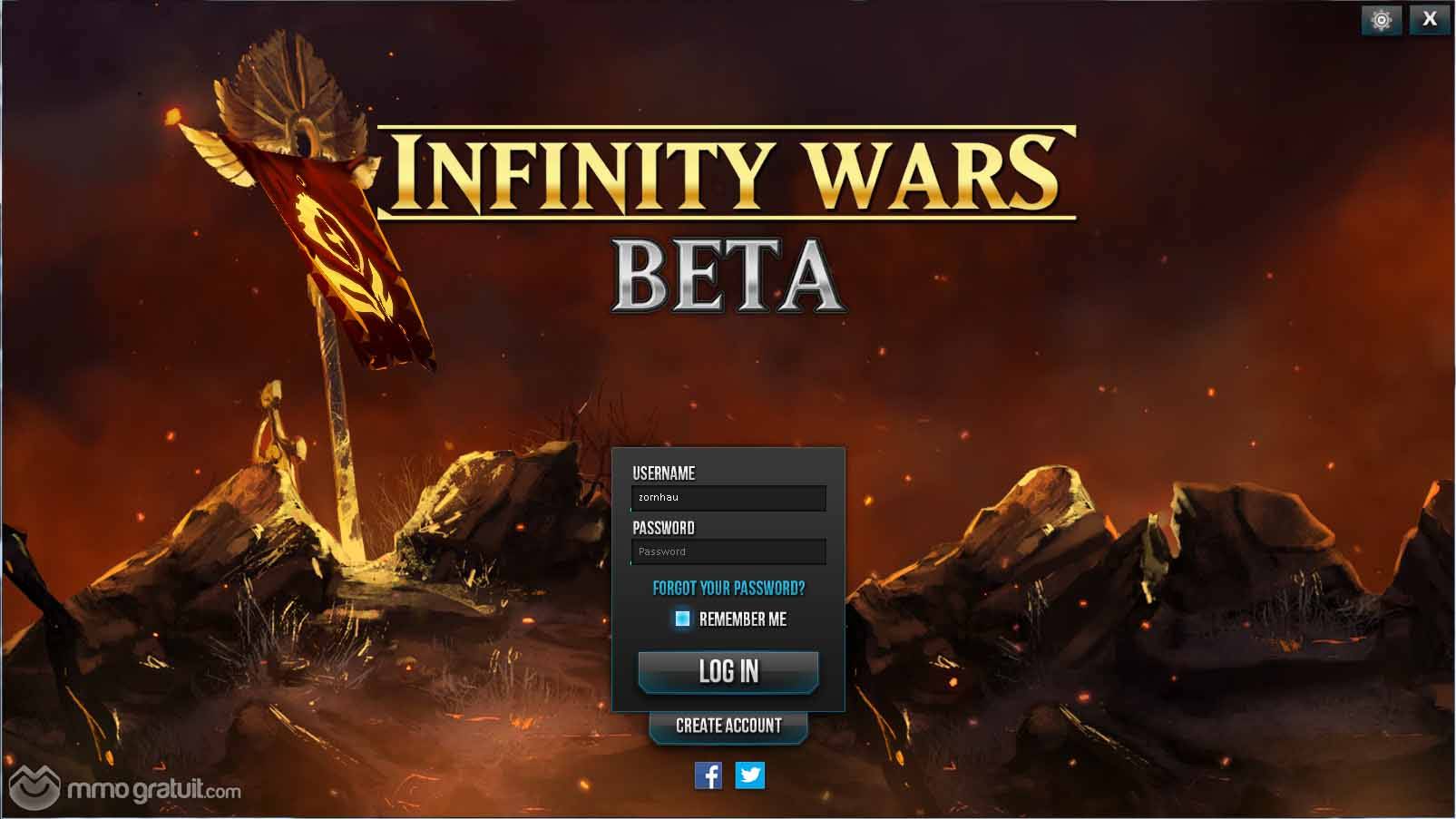Toggle the Remember Me checkbox
Screen dimensions: 1456x819
point(682,619)
